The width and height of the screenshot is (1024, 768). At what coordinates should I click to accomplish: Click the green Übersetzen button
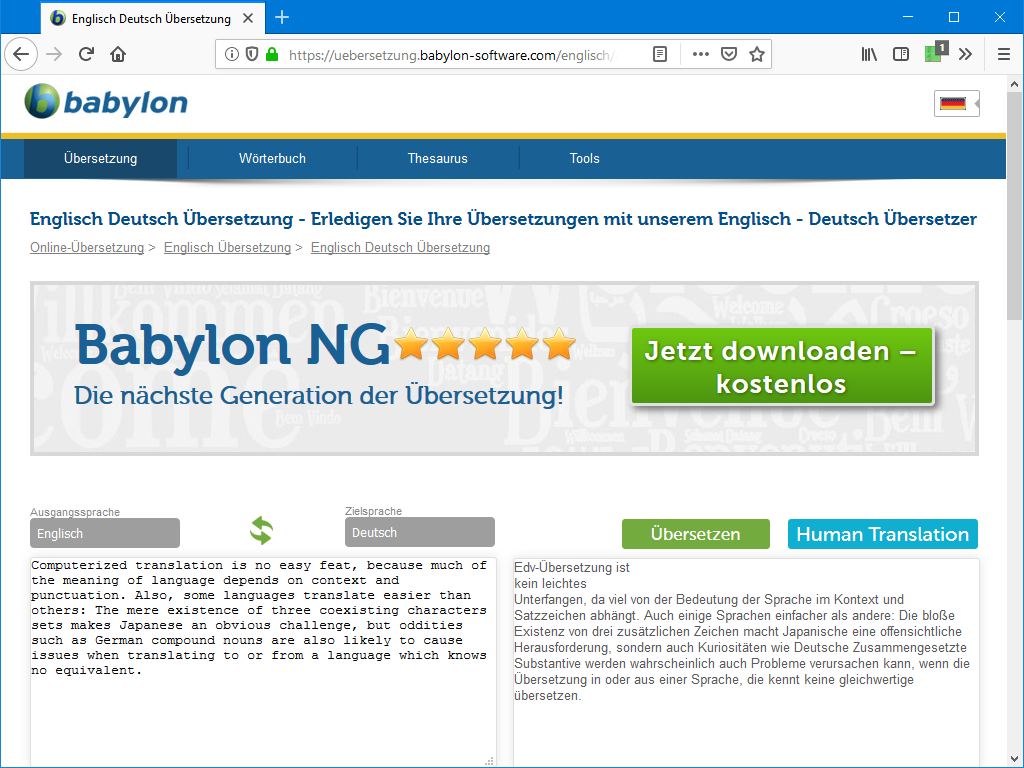[x=696, y=534]
